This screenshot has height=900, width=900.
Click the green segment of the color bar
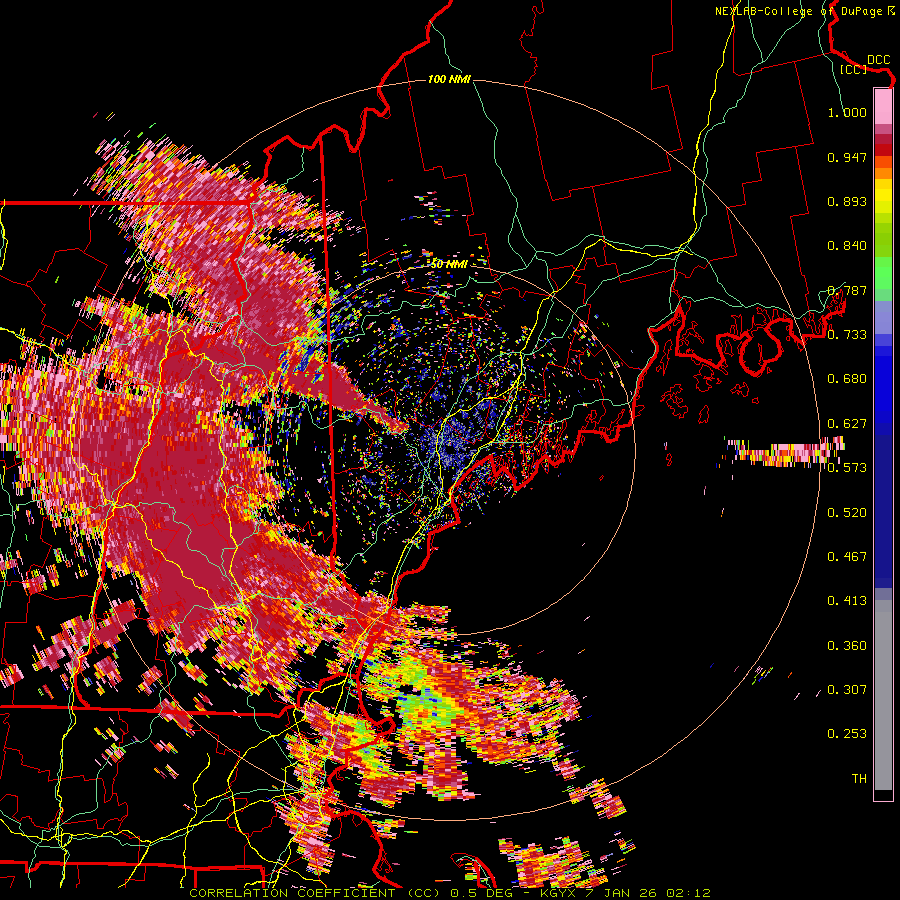pos(883,273)
